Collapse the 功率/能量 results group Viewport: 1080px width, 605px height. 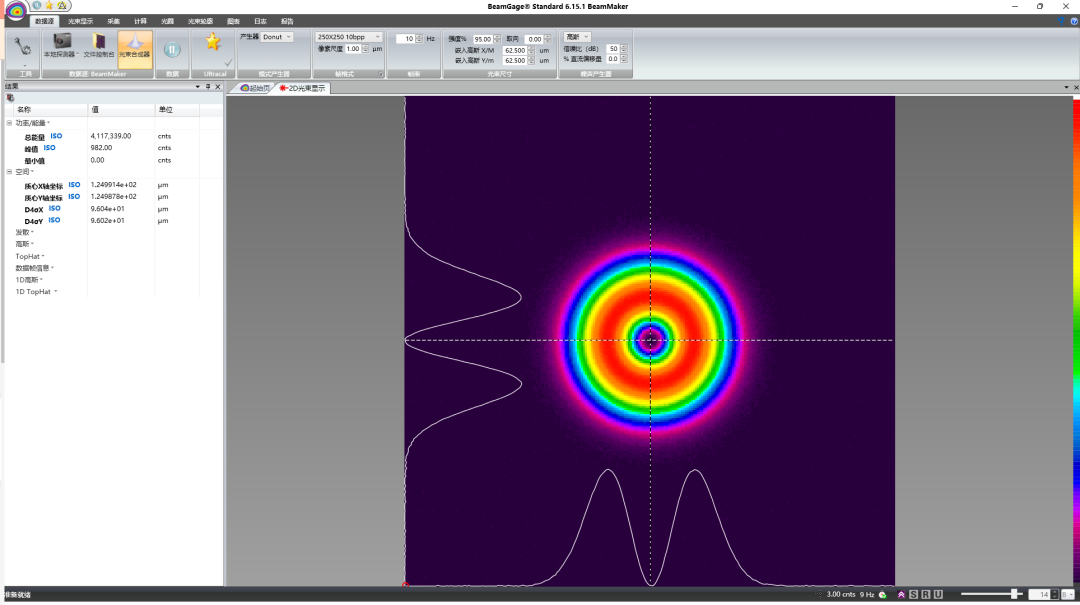coord(10,123)
